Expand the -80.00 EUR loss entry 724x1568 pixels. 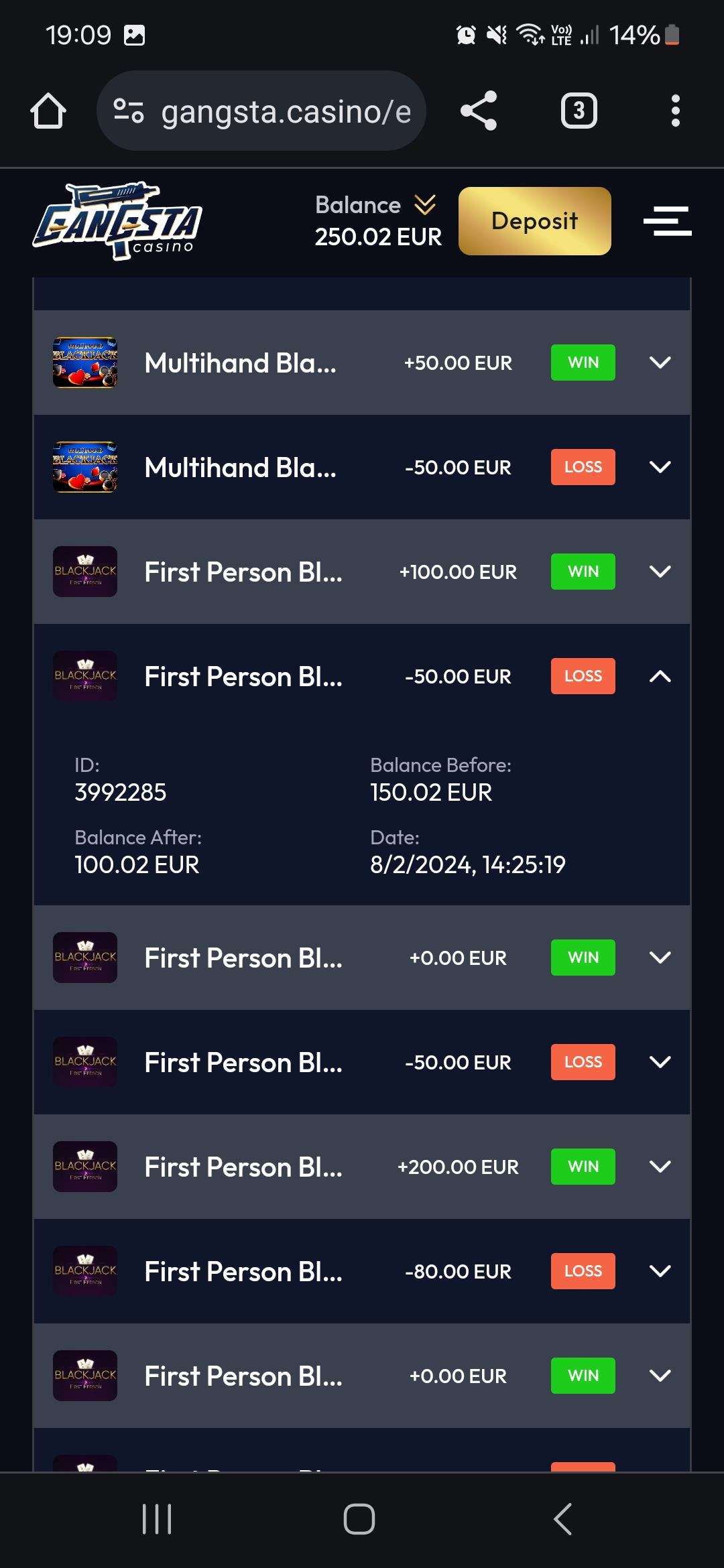point(660,1271)
